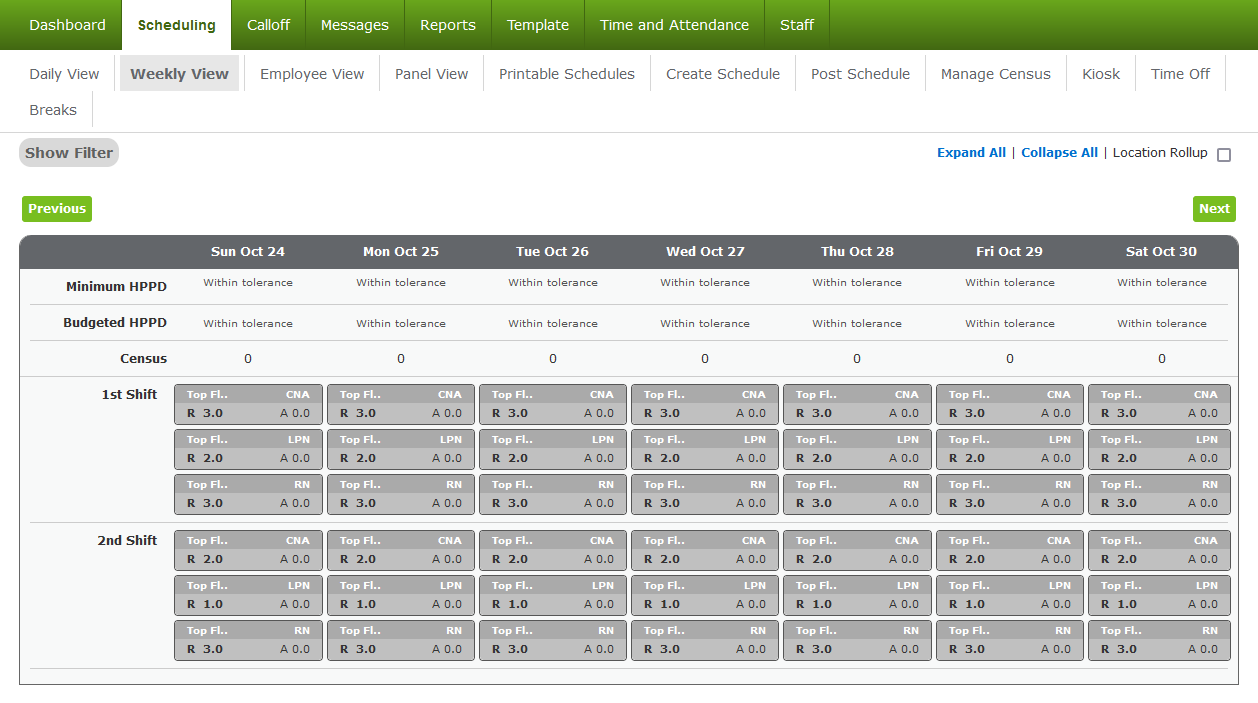Show the schedule filter options
Screen dimensions: 1258x703
tap(68, 152)
